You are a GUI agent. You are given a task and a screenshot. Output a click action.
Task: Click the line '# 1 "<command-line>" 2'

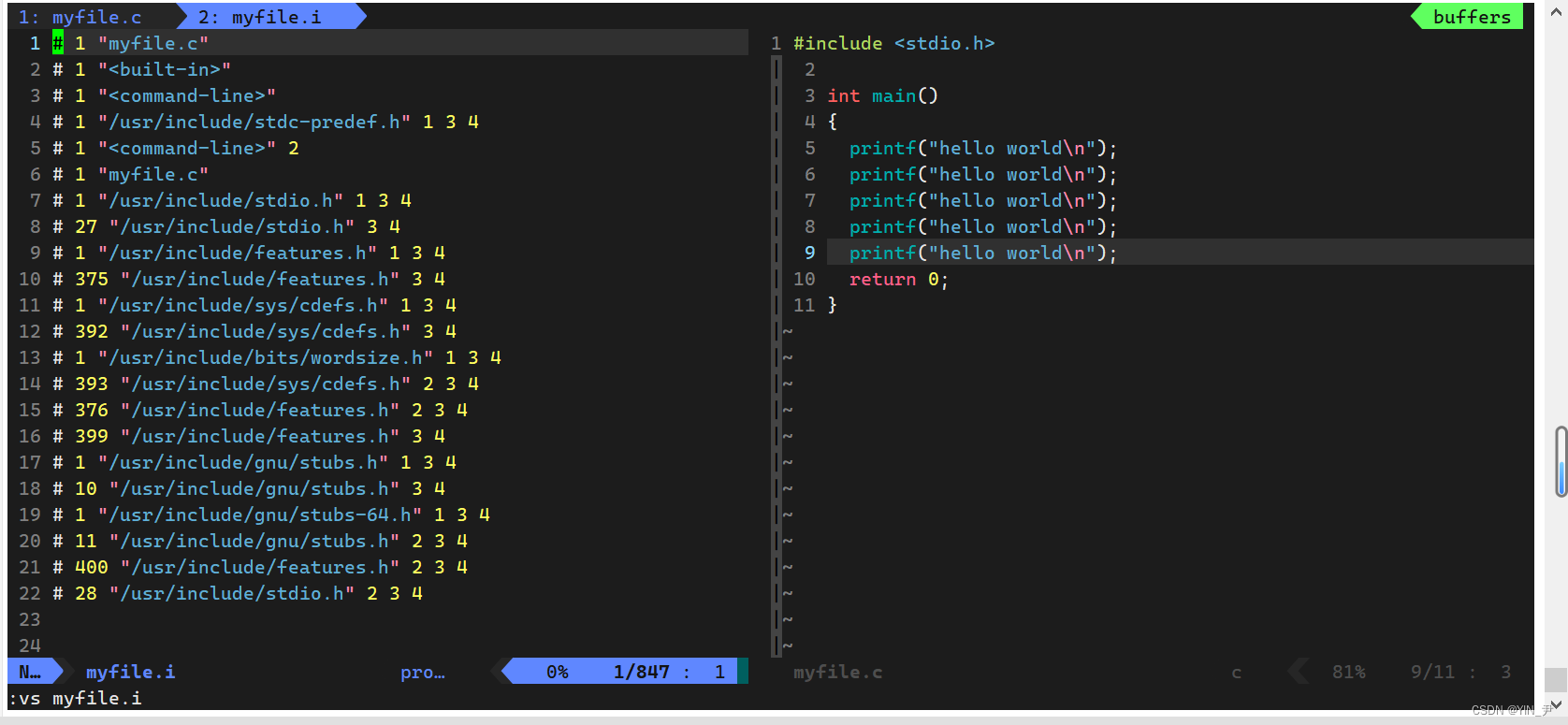tap(176, 148)
